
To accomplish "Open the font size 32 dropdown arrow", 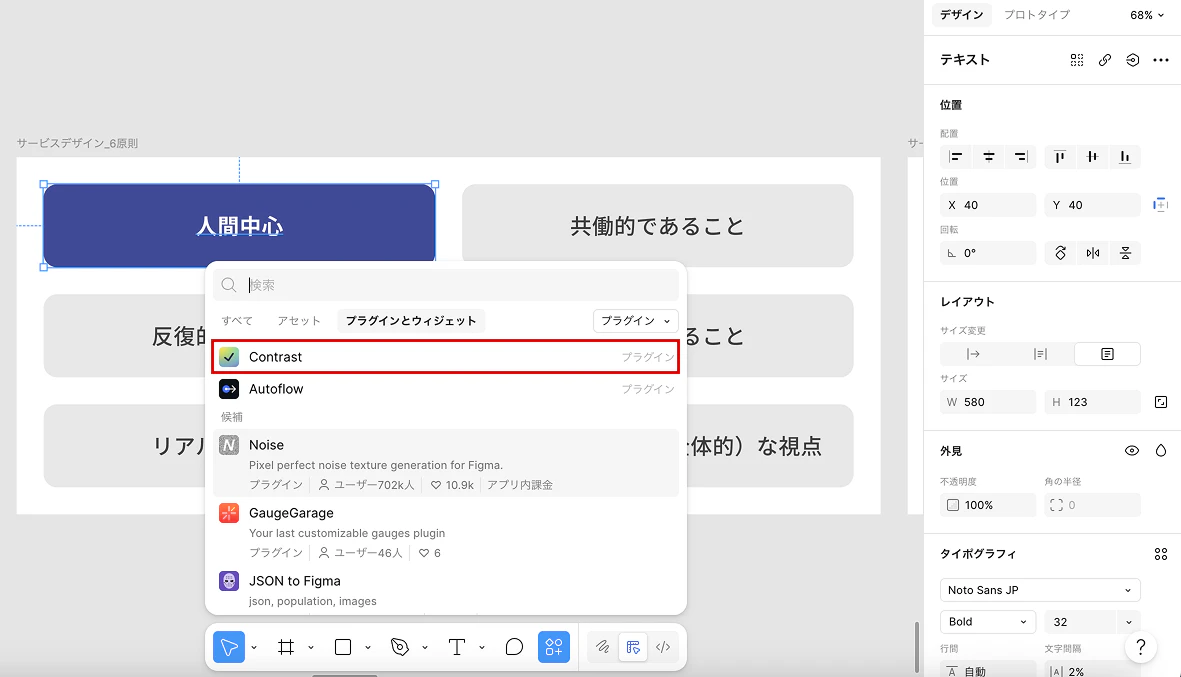I will (x=1128, y=622).
